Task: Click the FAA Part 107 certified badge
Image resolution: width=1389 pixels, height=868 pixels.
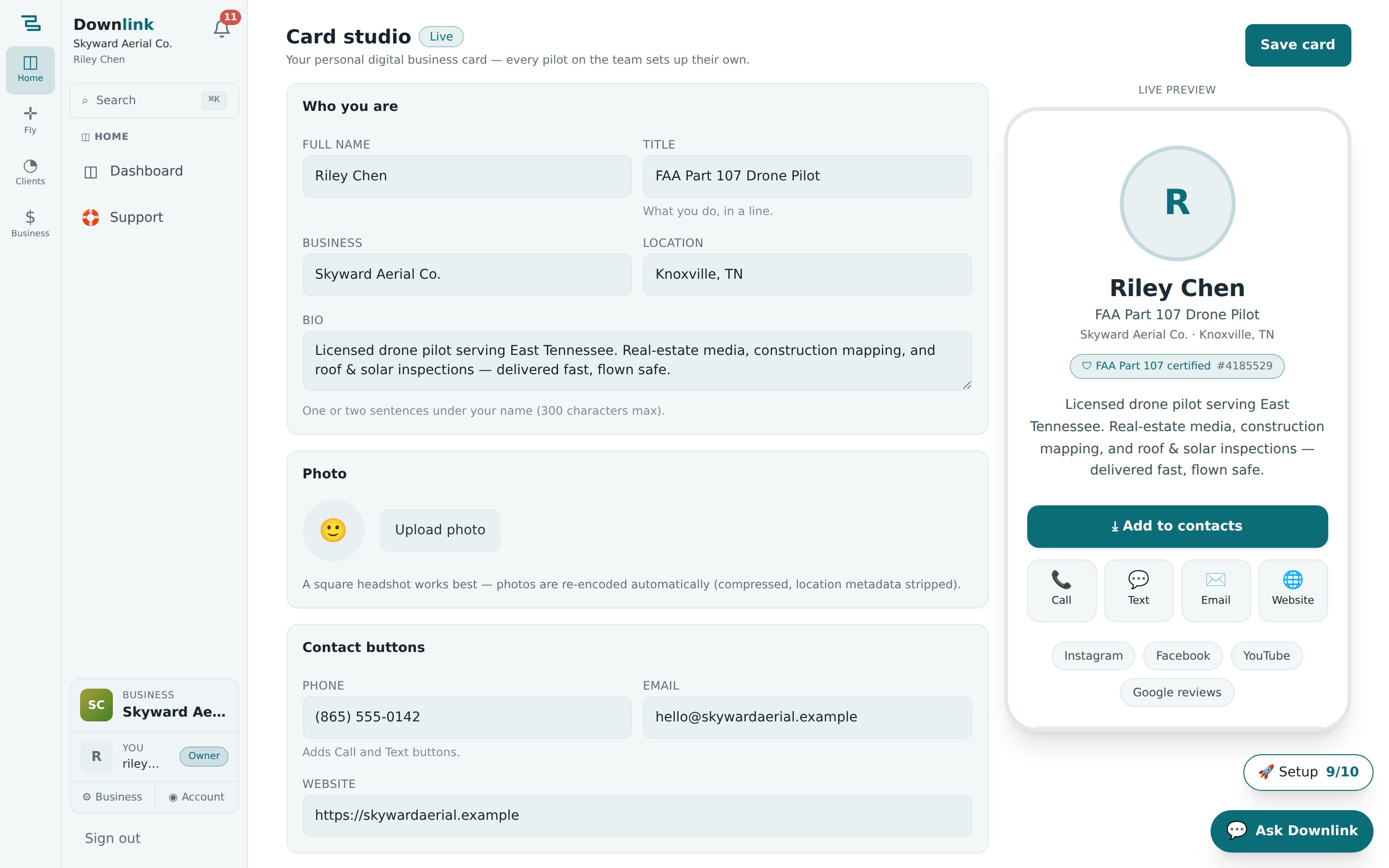Action: coord(1177,366)
